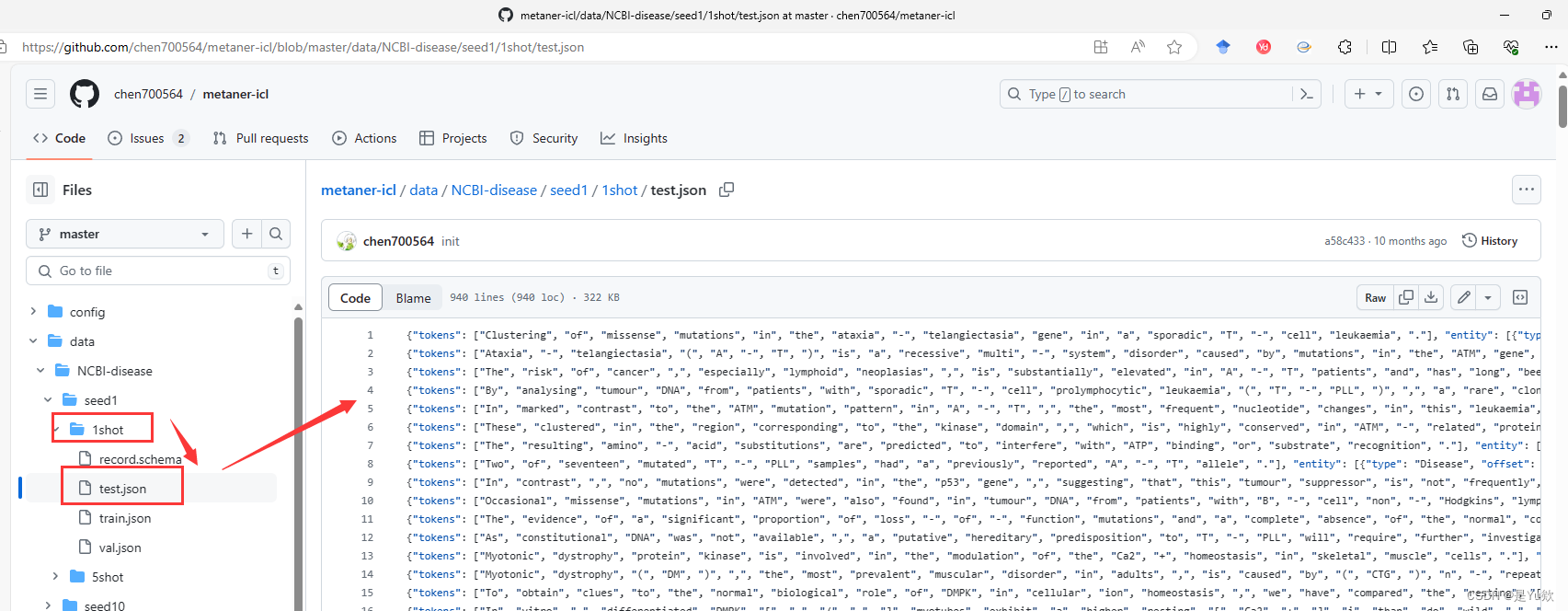The width and height of the screenshot is (1568, 611).
Task: View your pull requests icon in header
Action: point(1453,94)
